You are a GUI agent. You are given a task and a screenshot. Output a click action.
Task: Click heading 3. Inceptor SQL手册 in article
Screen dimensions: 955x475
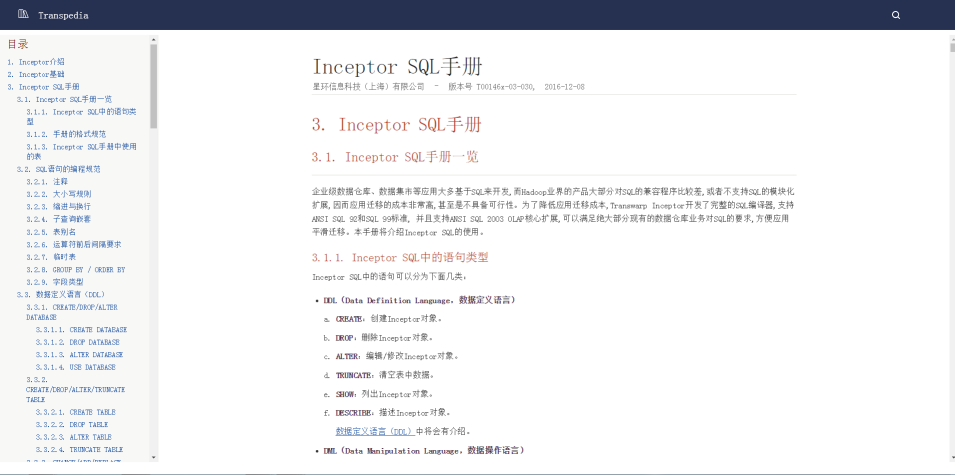pyautogui.click(x=396, y=125)
